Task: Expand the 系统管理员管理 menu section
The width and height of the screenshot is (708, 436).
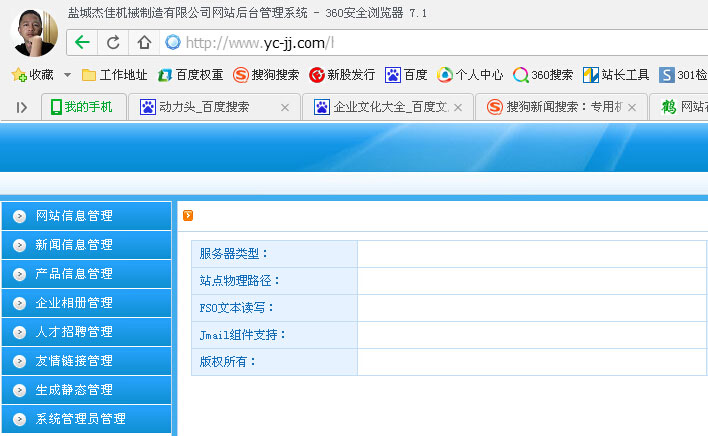Action: pyautogui.click(x=85, y=419)
